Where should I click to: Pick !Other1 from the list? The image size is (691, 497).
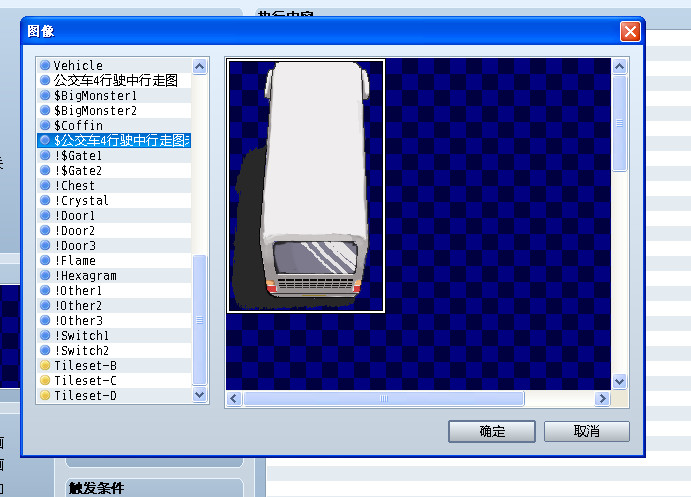click(x=114, y=290)
